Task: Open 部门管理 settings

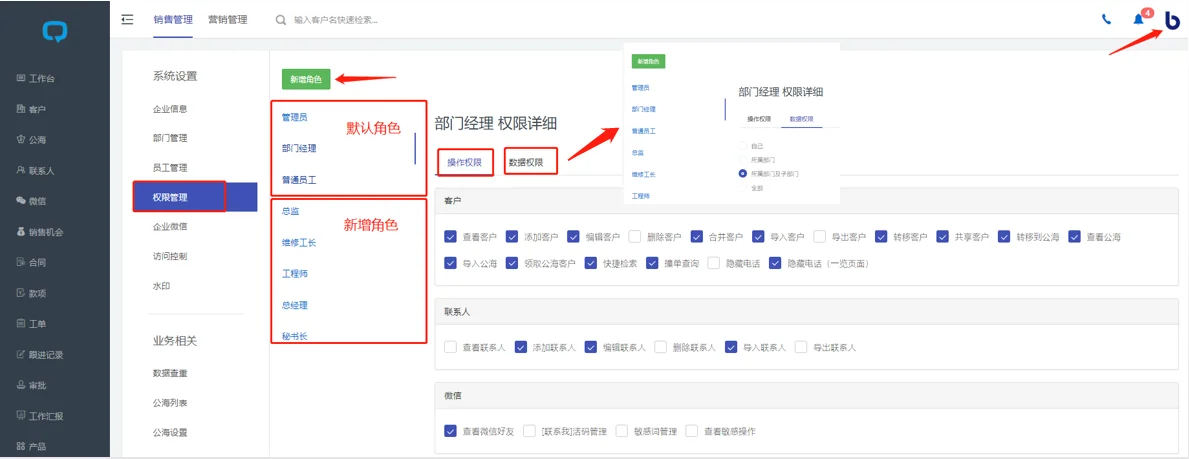Action: click(x=170, y=138)
